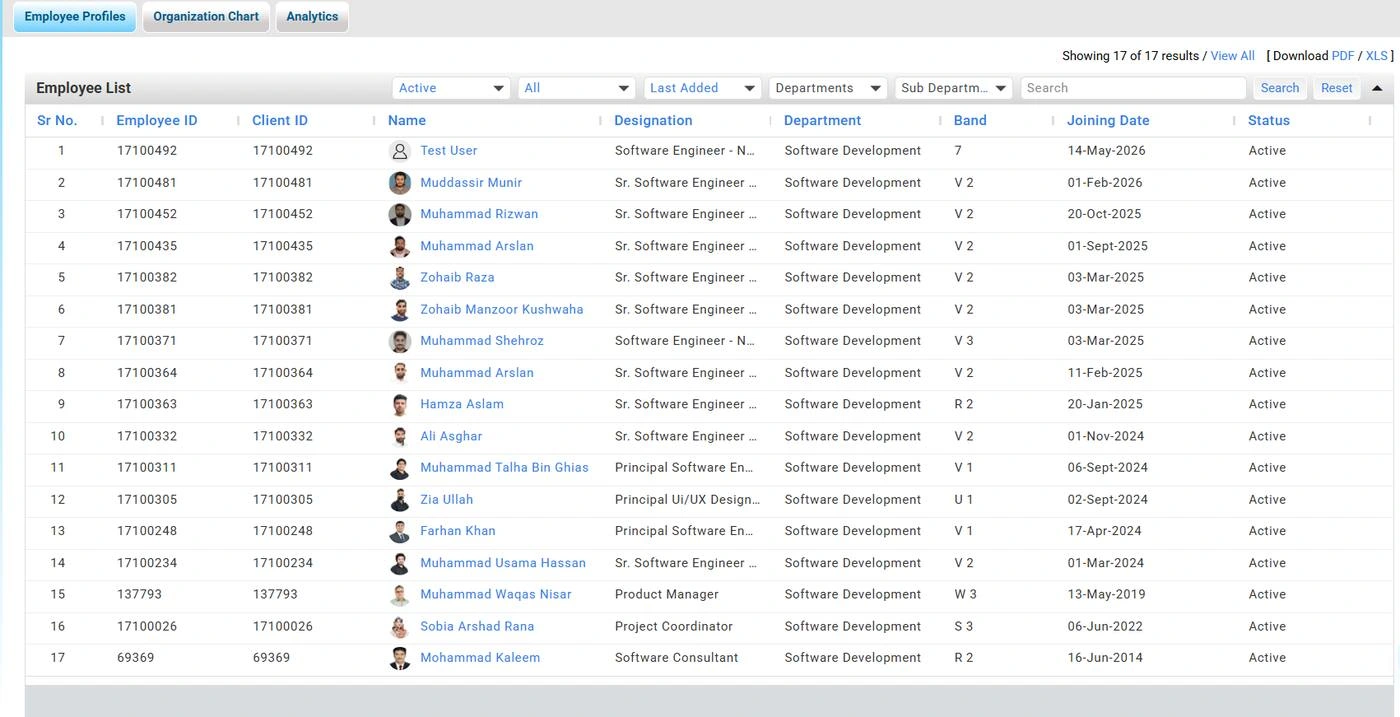Image resolution: width=1400 pixels, height=717 pixels.
Task: Switch to Analytics tab
Action: point(312,16)
